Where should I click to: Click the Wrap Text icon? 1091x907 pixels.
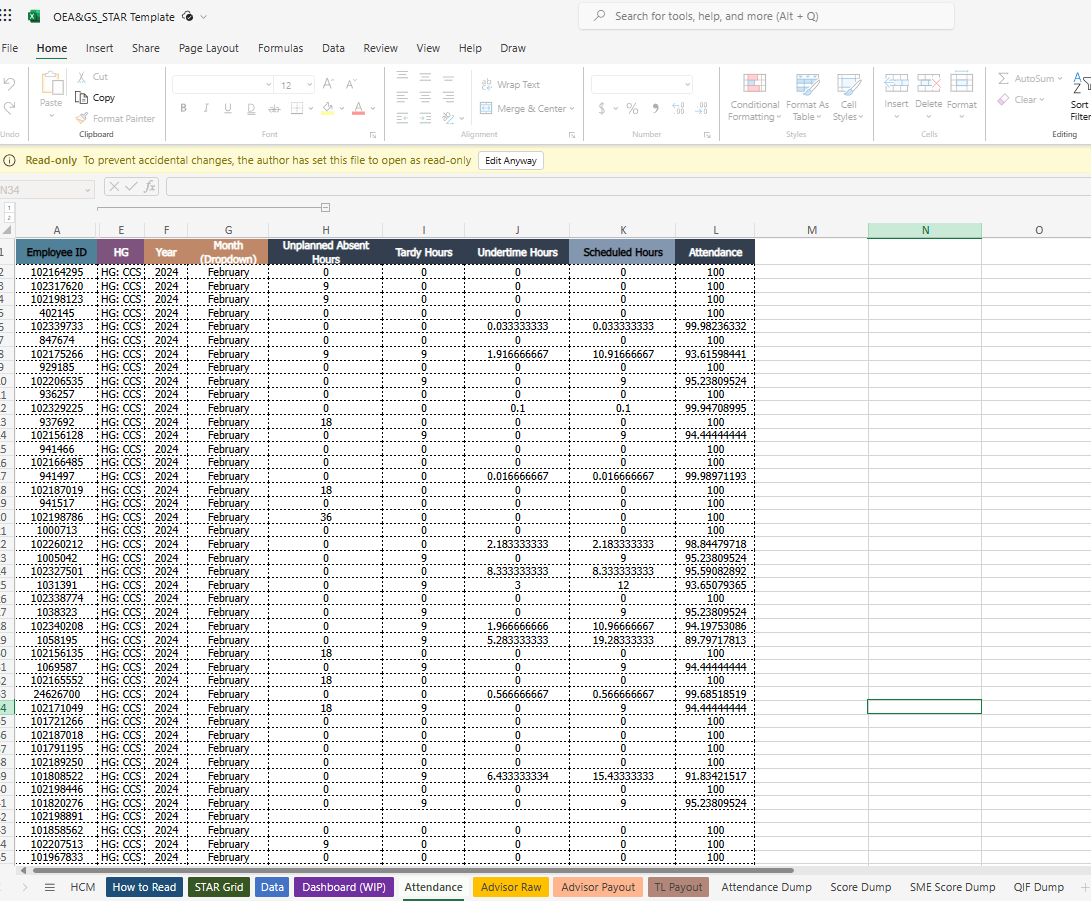click(x=486, y=84)
